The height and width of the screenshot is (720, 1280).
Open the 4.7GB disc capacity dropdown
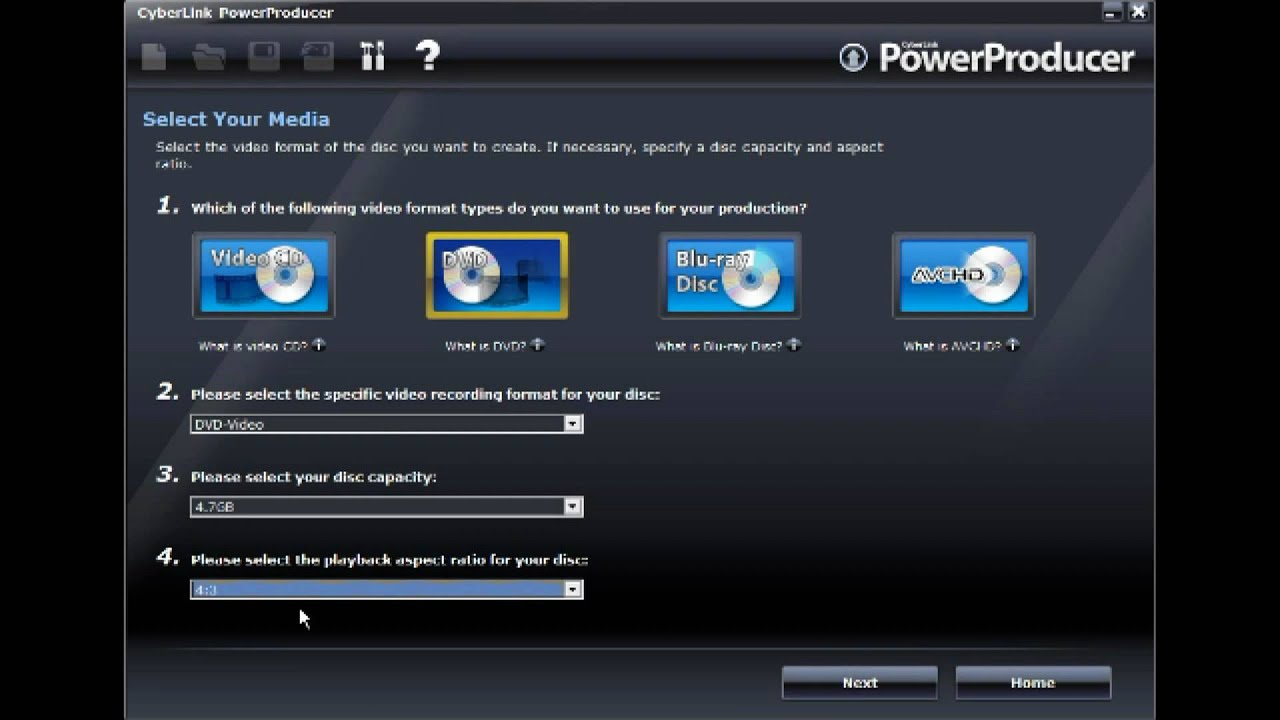[386, 507]
